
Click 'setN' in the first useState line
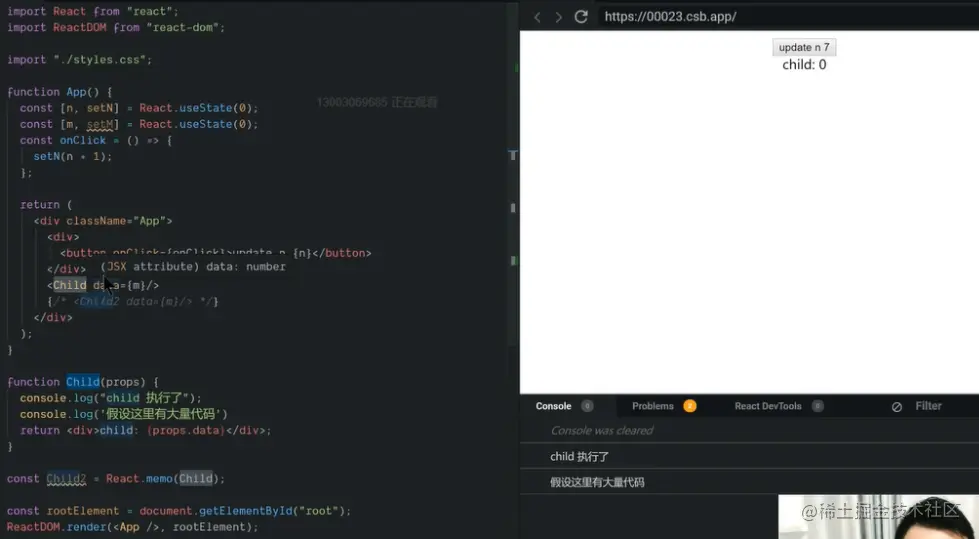[x=99, y=108]
